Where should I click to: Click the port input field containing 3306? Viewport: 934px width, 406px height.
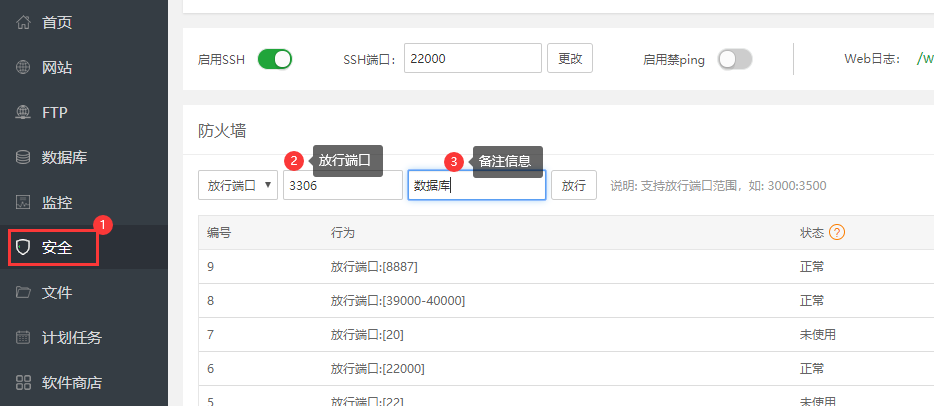pyautogui.click(x=342, y=185)
